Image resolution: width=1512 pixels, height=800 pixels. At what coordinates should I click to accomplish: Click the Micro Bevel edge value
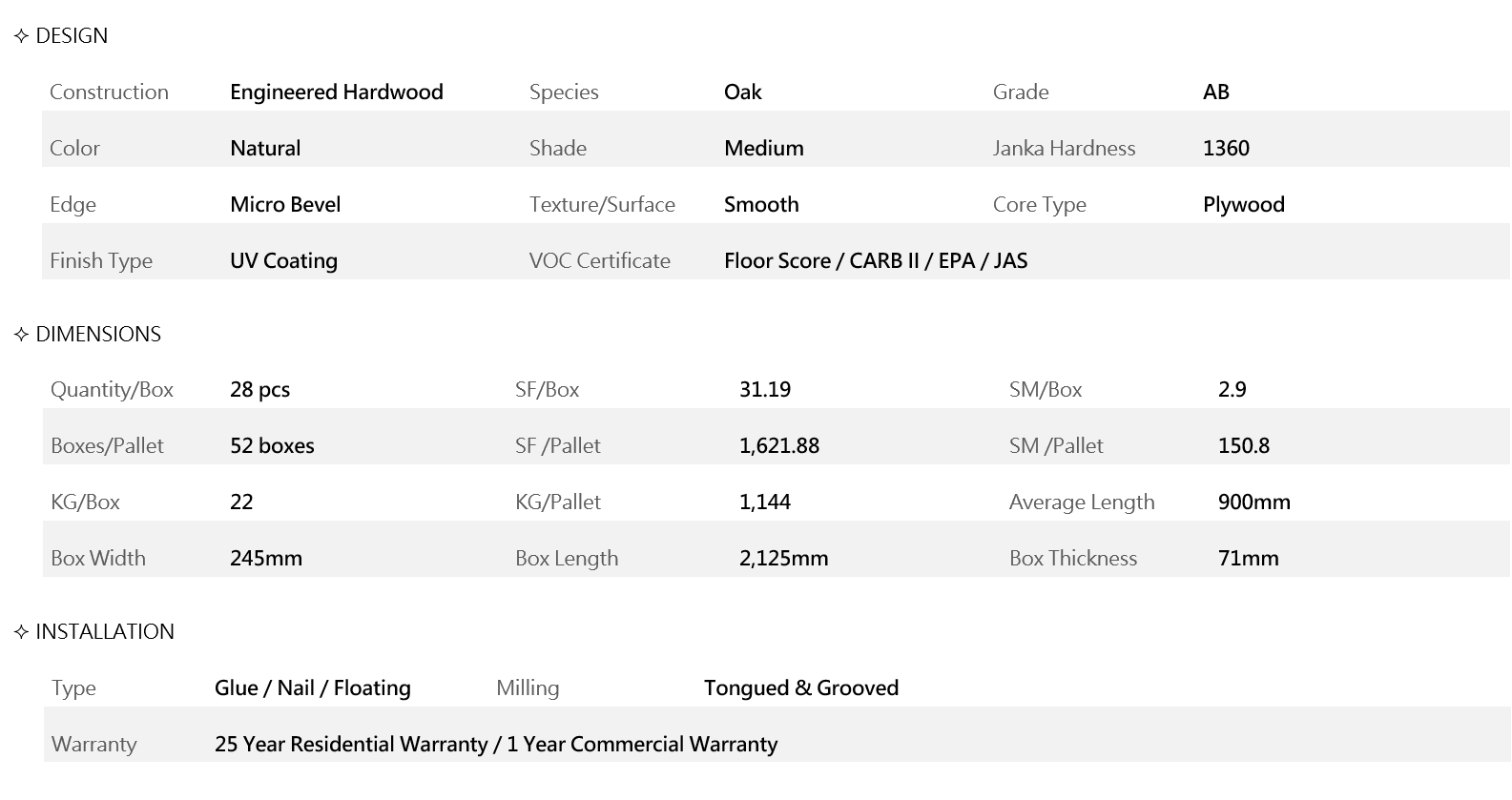pyautogui.click(x=285, y=205)
